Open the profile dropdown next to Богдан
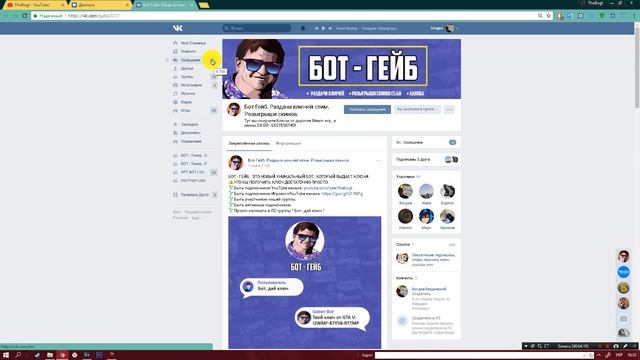Viewport: 640px width, 360px height. (x=457, y=28)
